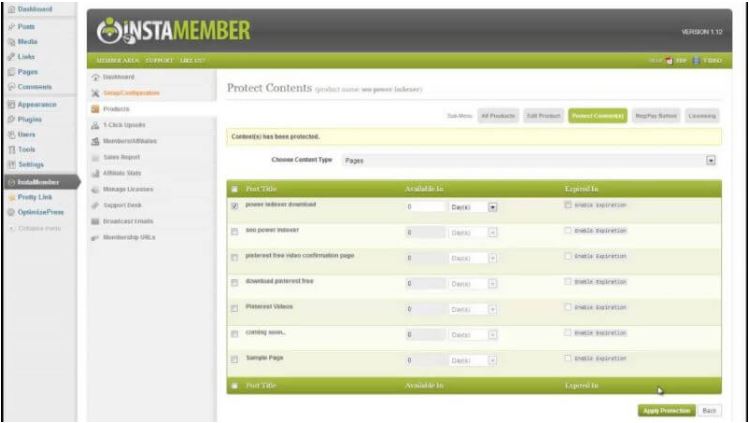The image size is (749, 423).
Task: Switch to the Edit Product sub-menu tab
Action: [x=543, y=116]
